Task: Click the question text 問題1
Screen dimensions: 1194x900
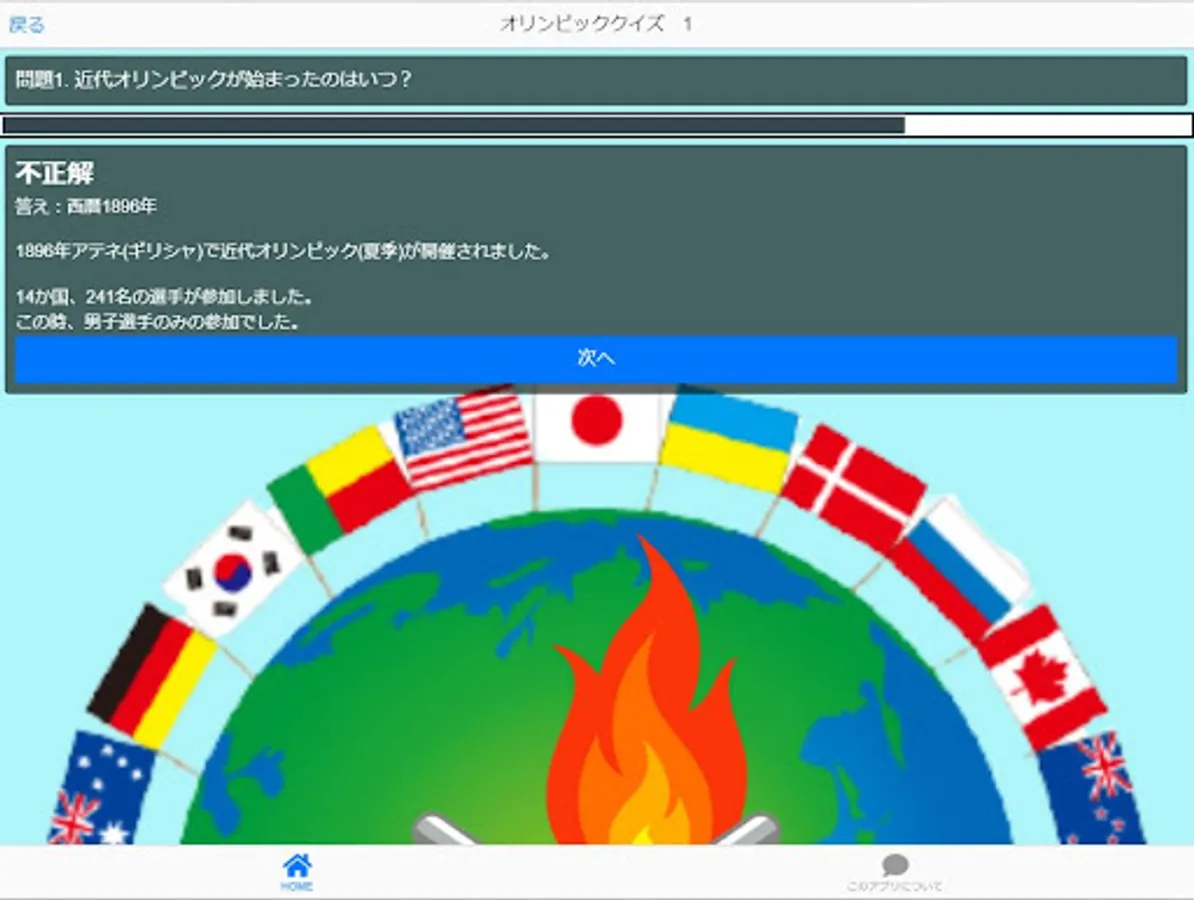Action: (213, 79)
